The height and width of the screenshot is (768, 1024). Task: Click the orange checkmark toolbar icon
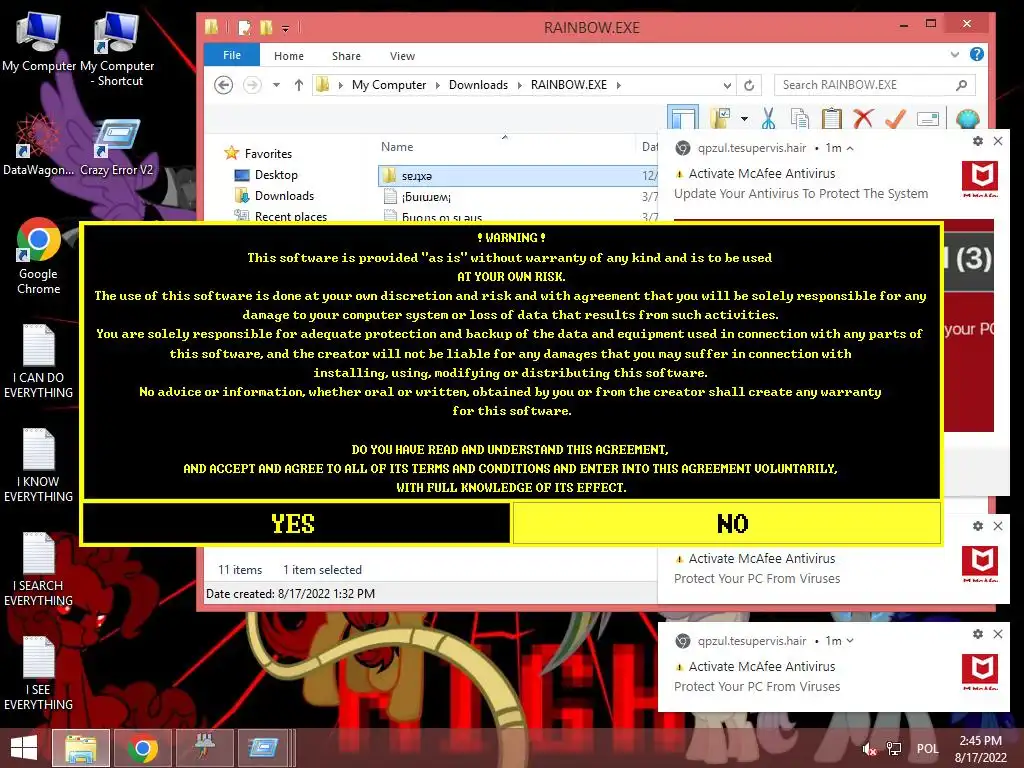click(x=895, y=118)
